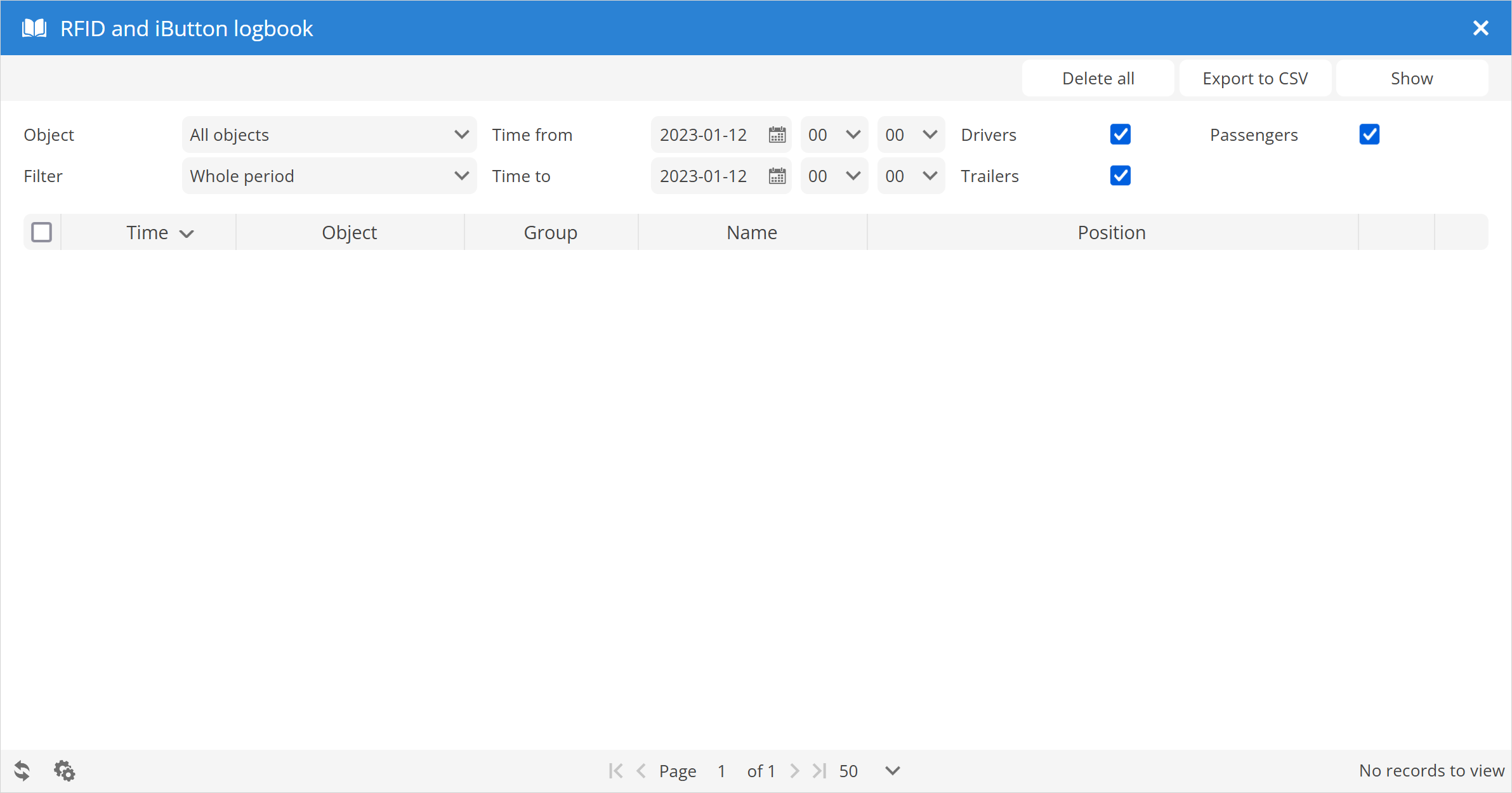
Task: Open the All objects dropdown
Action: (x=329, y=134)
